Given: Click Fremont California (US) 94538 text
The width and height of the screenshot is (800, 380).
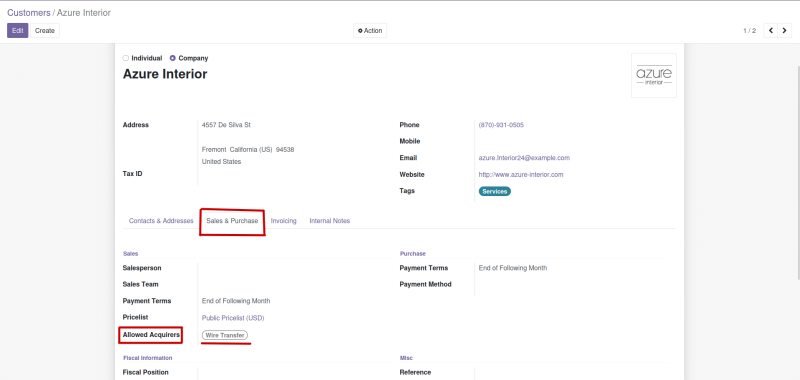Looking at the screenshot, I should (x=248, y=149).
